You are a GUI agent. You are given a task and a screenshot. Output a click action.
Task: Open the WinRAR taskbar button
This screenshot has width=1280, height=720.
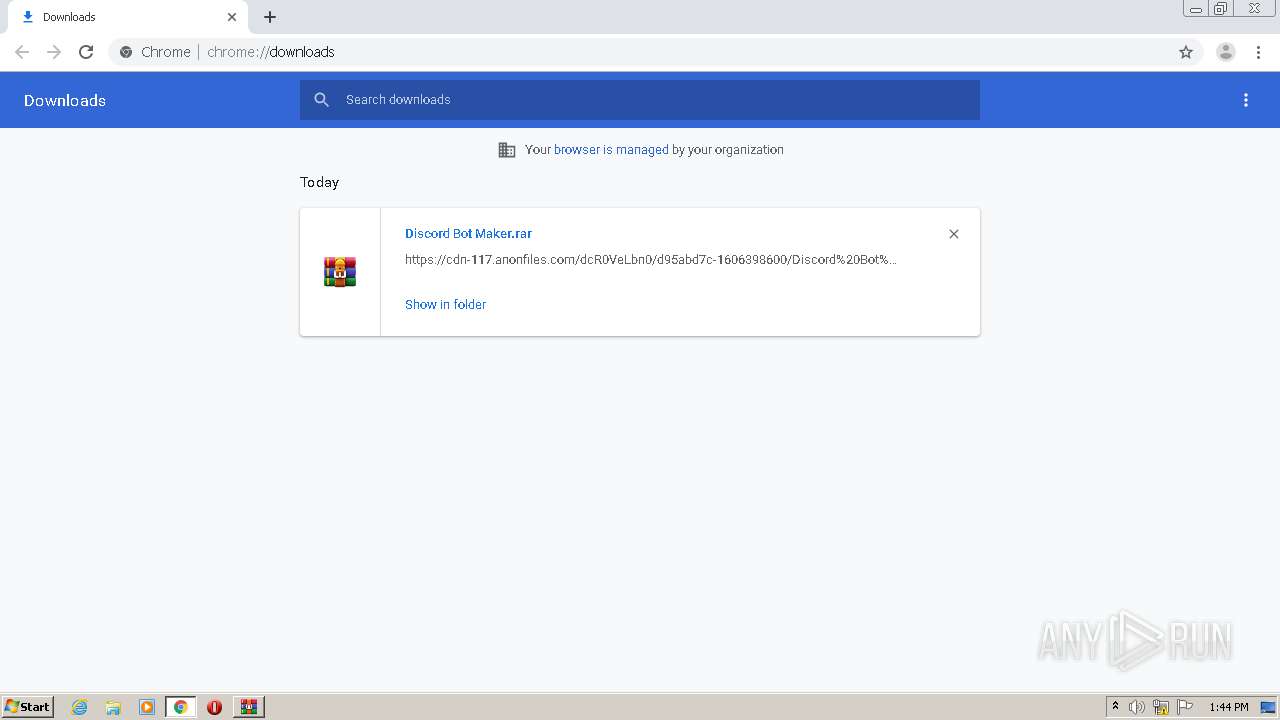click(249, 707)
